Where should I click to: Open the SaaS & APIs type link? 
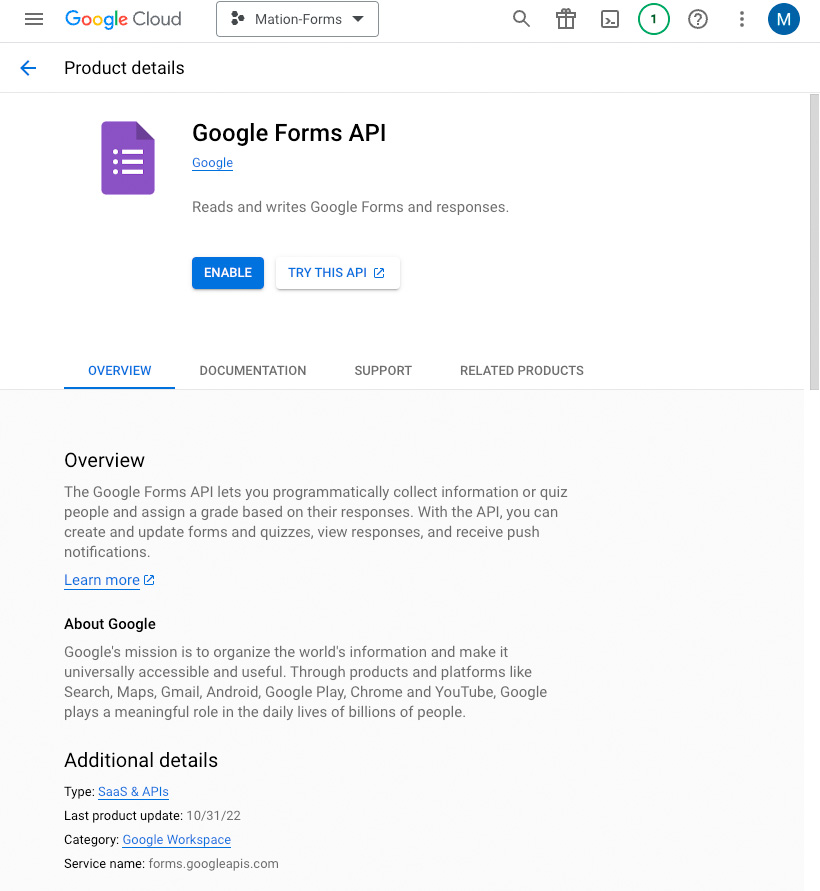tap(134, 792)
